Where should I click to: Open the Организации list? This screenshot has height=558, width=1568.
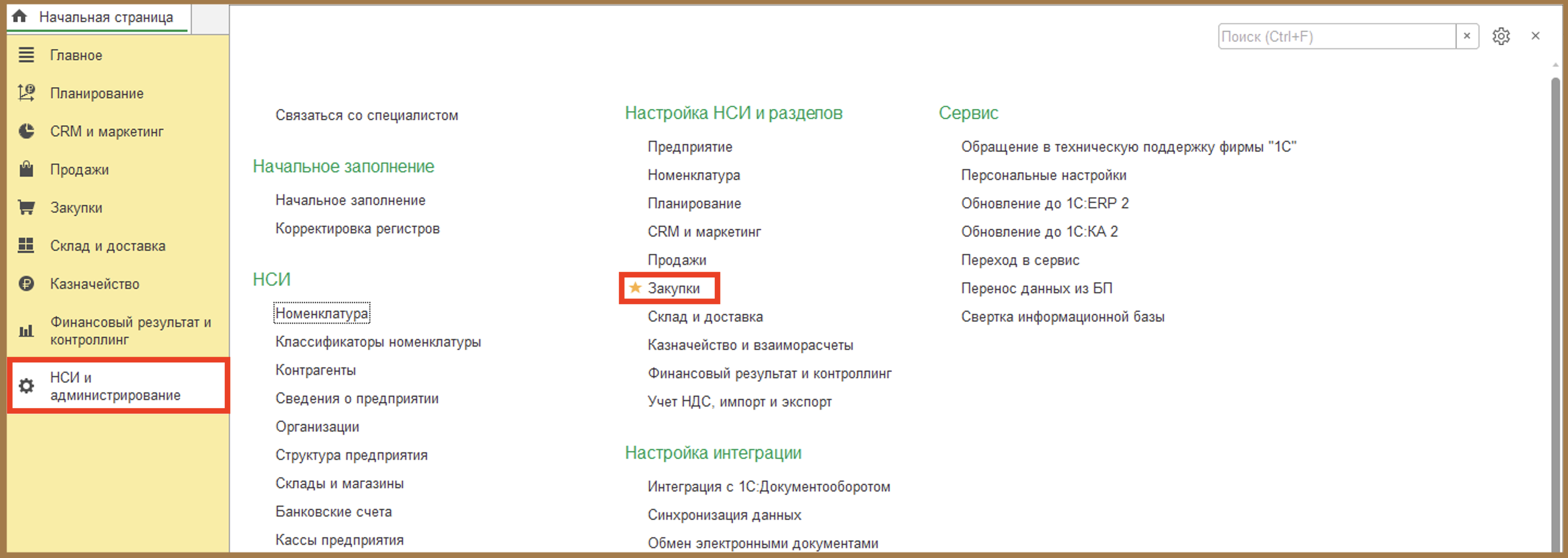coord(317,427)
